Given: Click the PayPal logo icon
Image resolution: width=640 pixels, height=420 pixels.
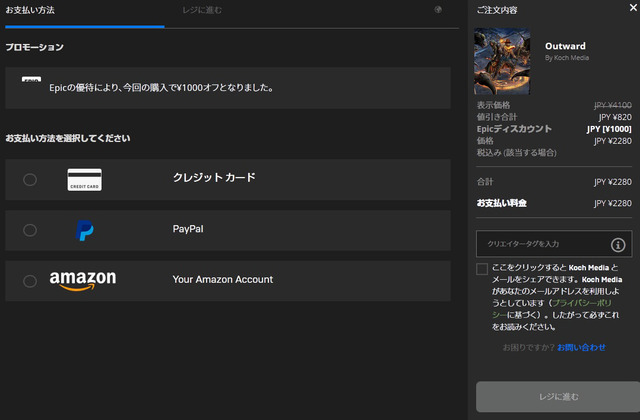Looking at the screenshot, I should tap(85, 230).
